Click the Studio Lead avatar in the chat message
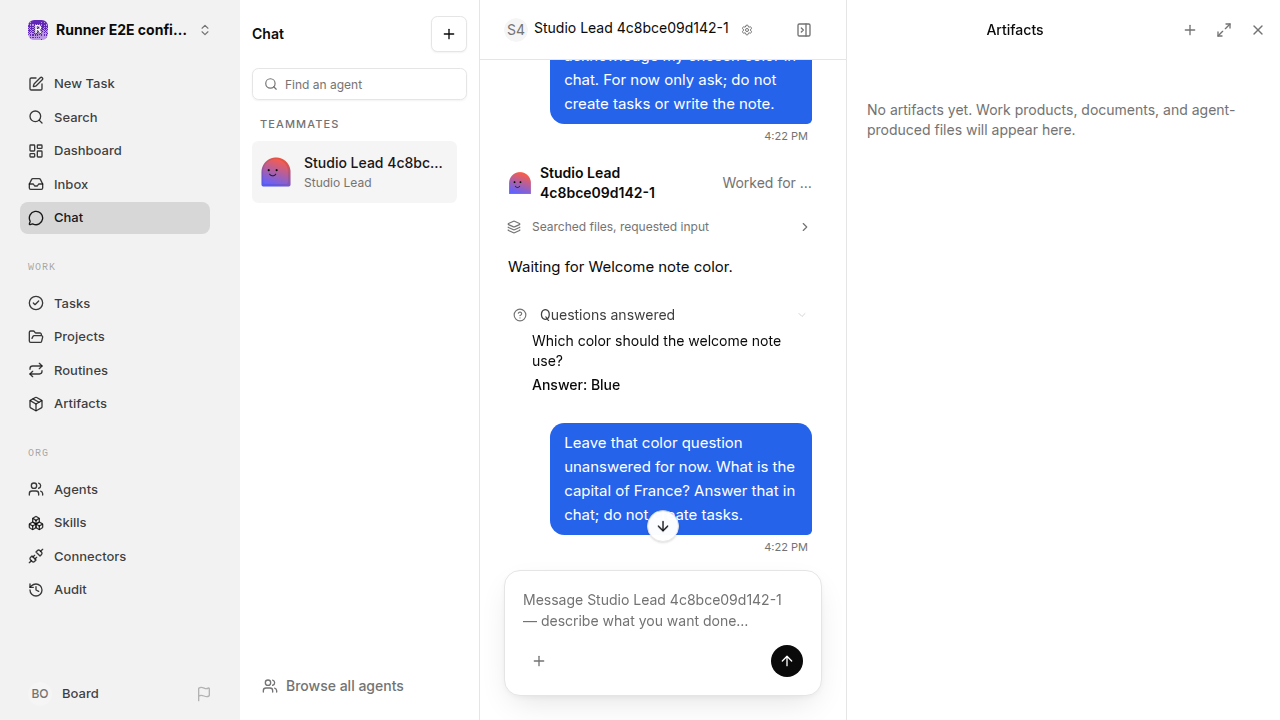The height and width of the screenshot is (720, 1280). [x=520, y=183]
